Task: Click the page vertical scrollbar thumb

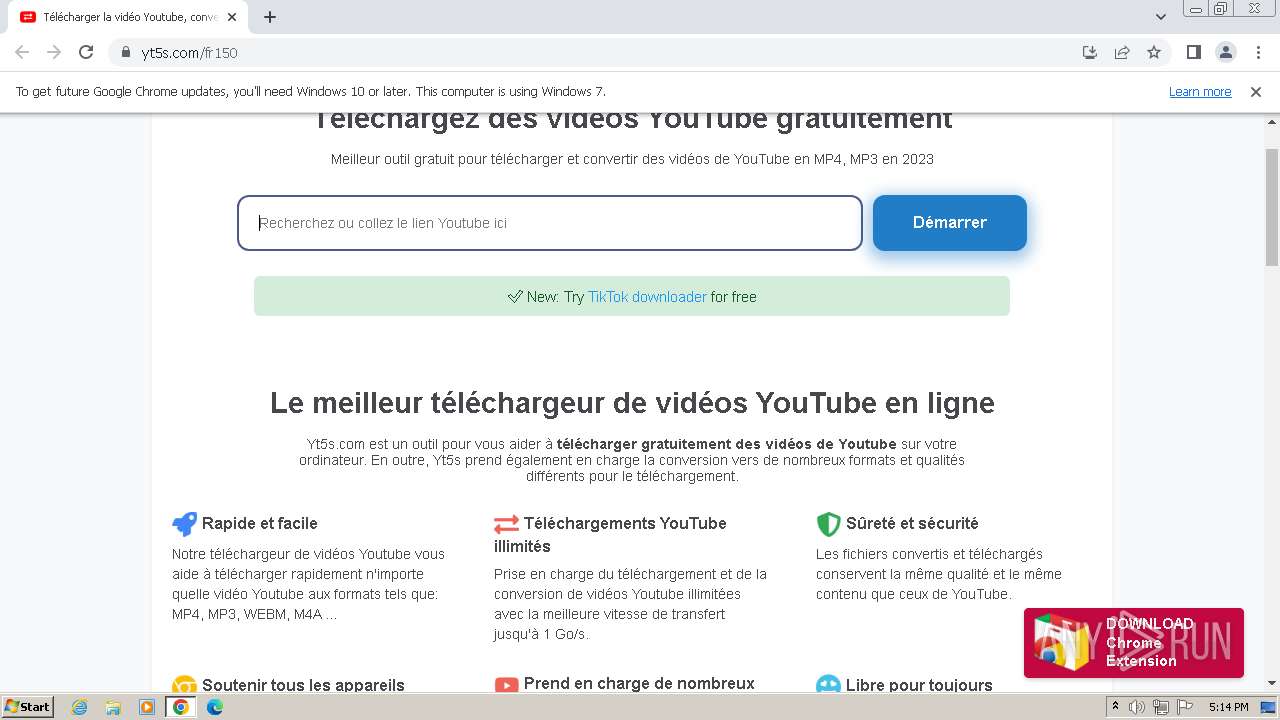Action: 1272,208
